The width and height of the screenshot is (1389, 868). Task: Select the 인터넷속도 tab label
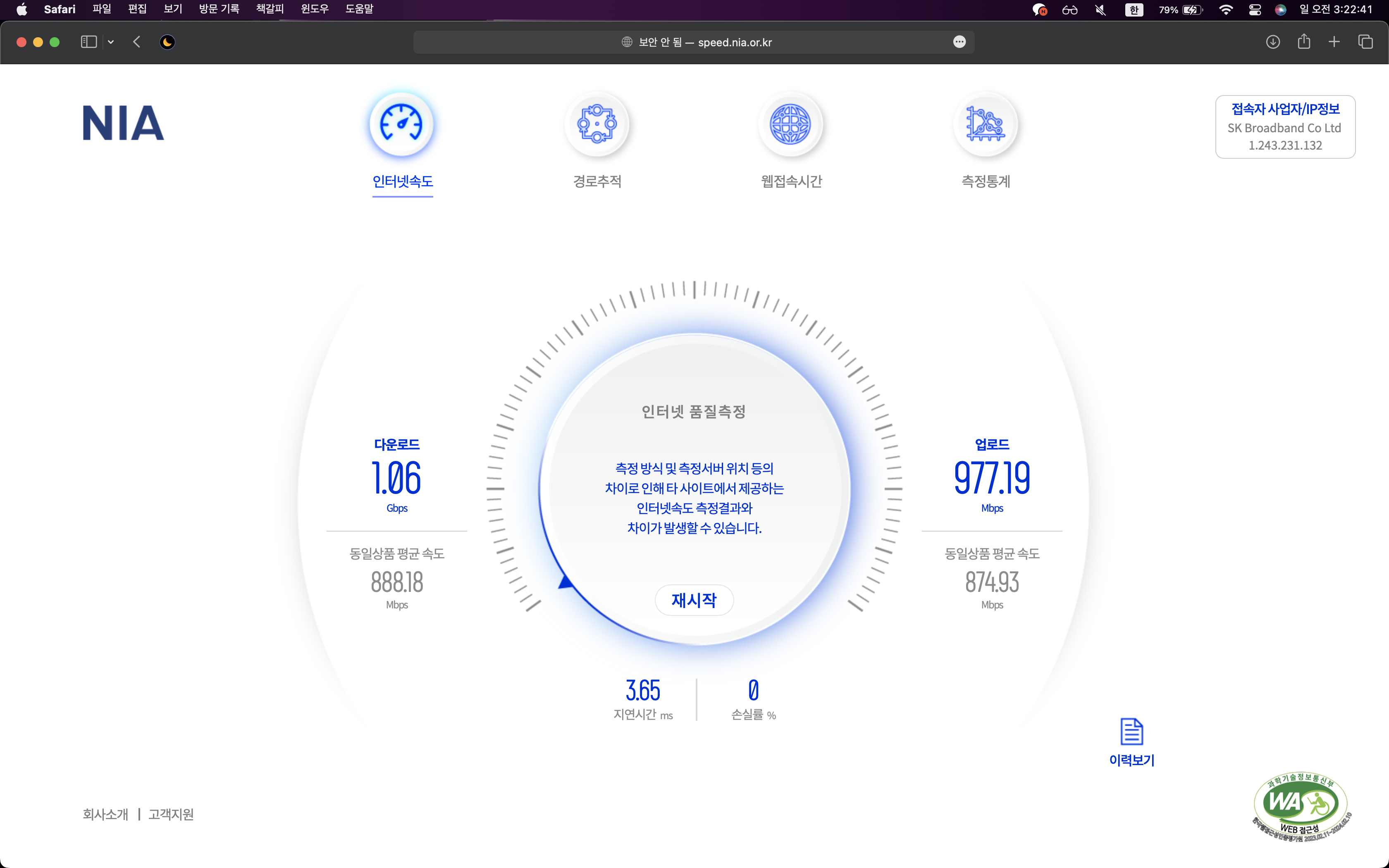pyautogui.click(x=402, y=181)
